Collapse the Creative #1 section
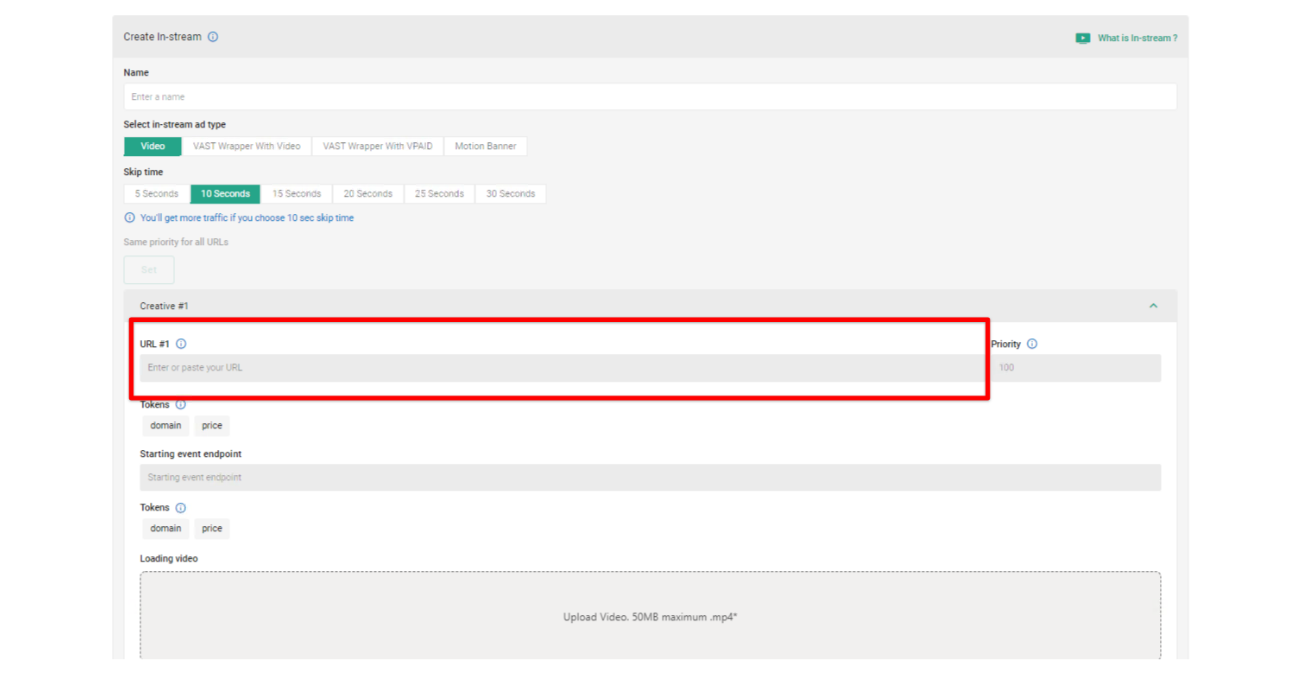The image size is (1292, 679). pos(1153,306)
